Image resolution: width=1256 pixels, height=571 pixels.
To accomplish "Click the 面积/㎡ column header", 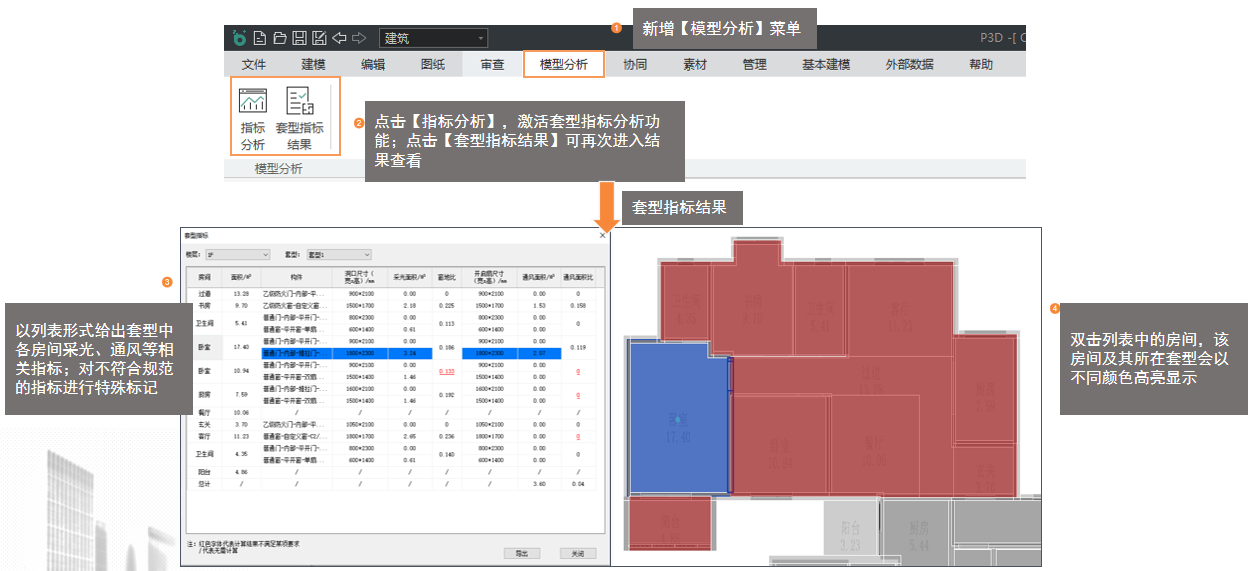I will [x=240, y=277].
